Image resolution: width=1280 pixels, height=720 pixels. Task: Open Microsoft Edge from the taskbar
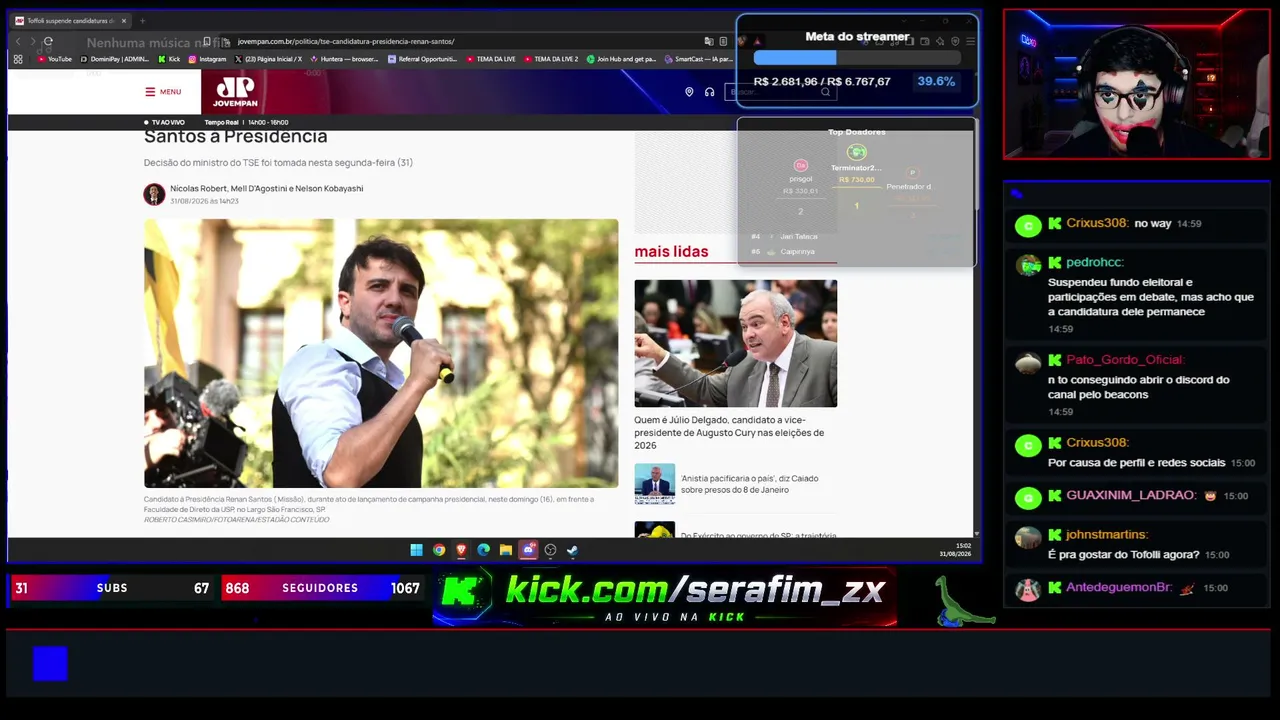pyautogui.click(x=484, y=550)
